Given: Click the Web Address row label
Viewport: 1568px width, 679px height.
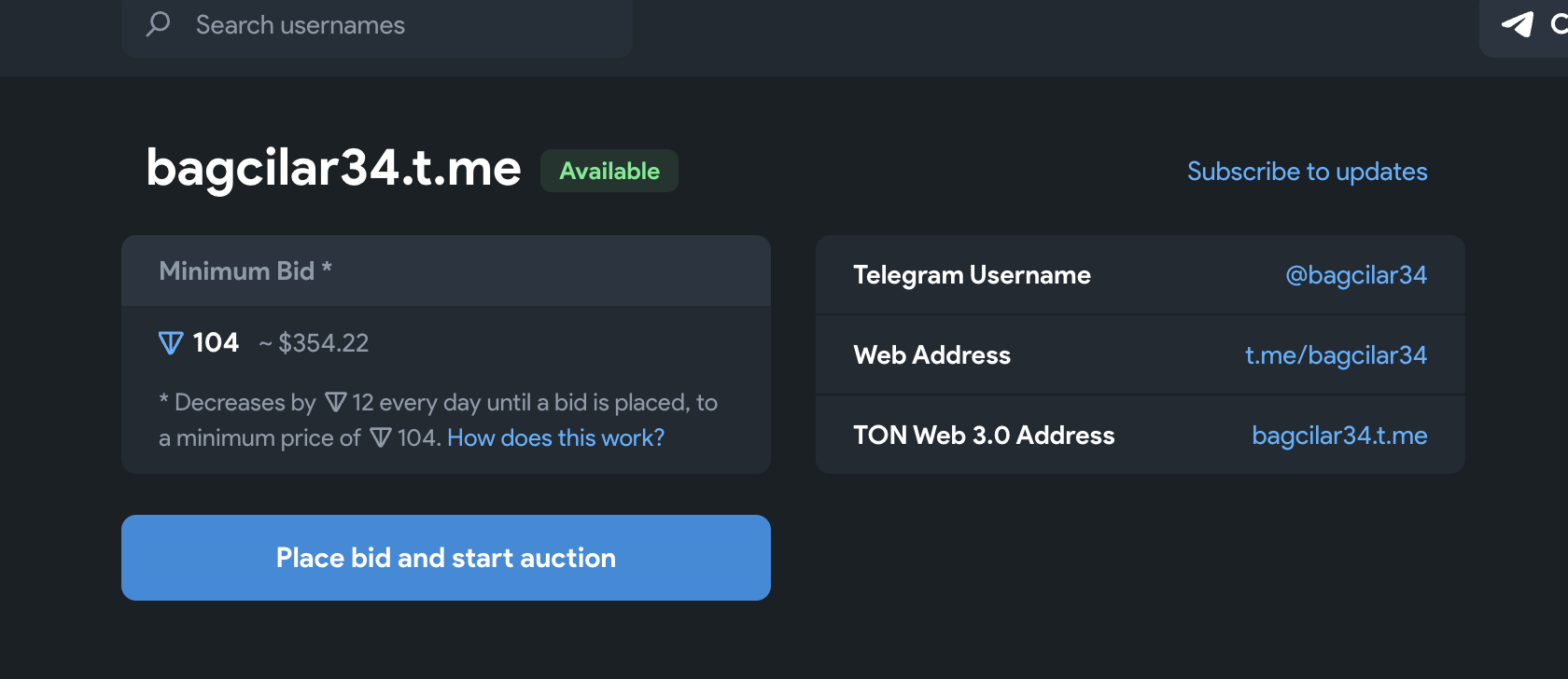Looking at the screenshot, I should point(931,355).
